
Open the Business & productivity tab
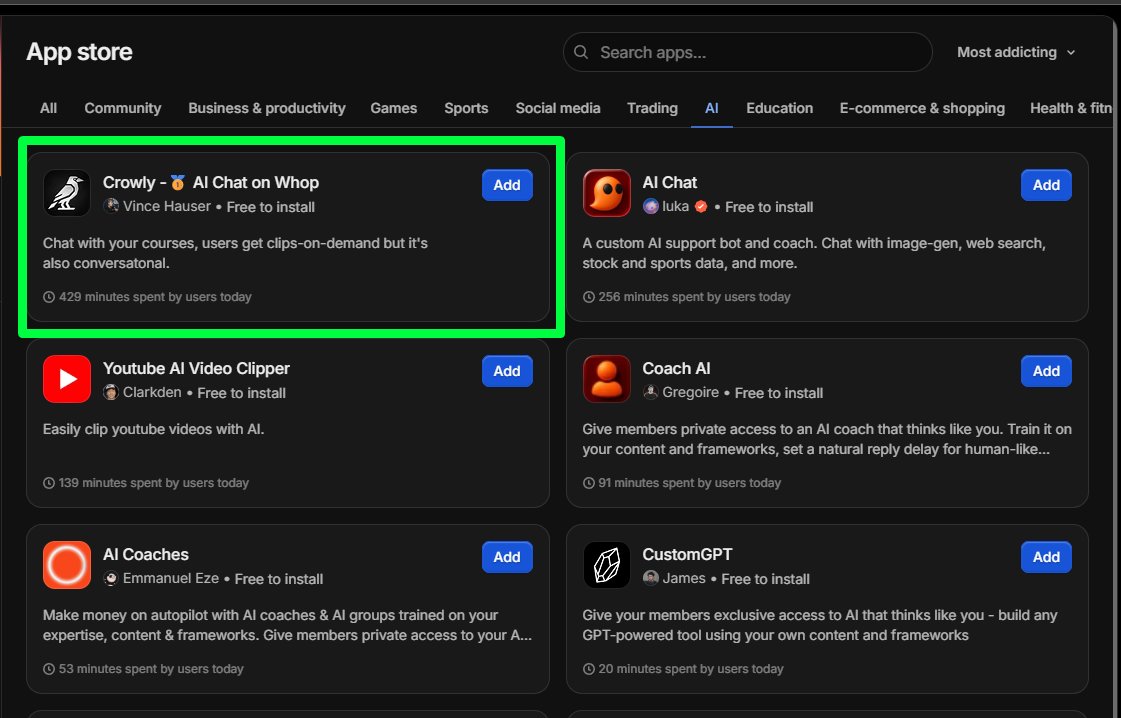(267, 108)
